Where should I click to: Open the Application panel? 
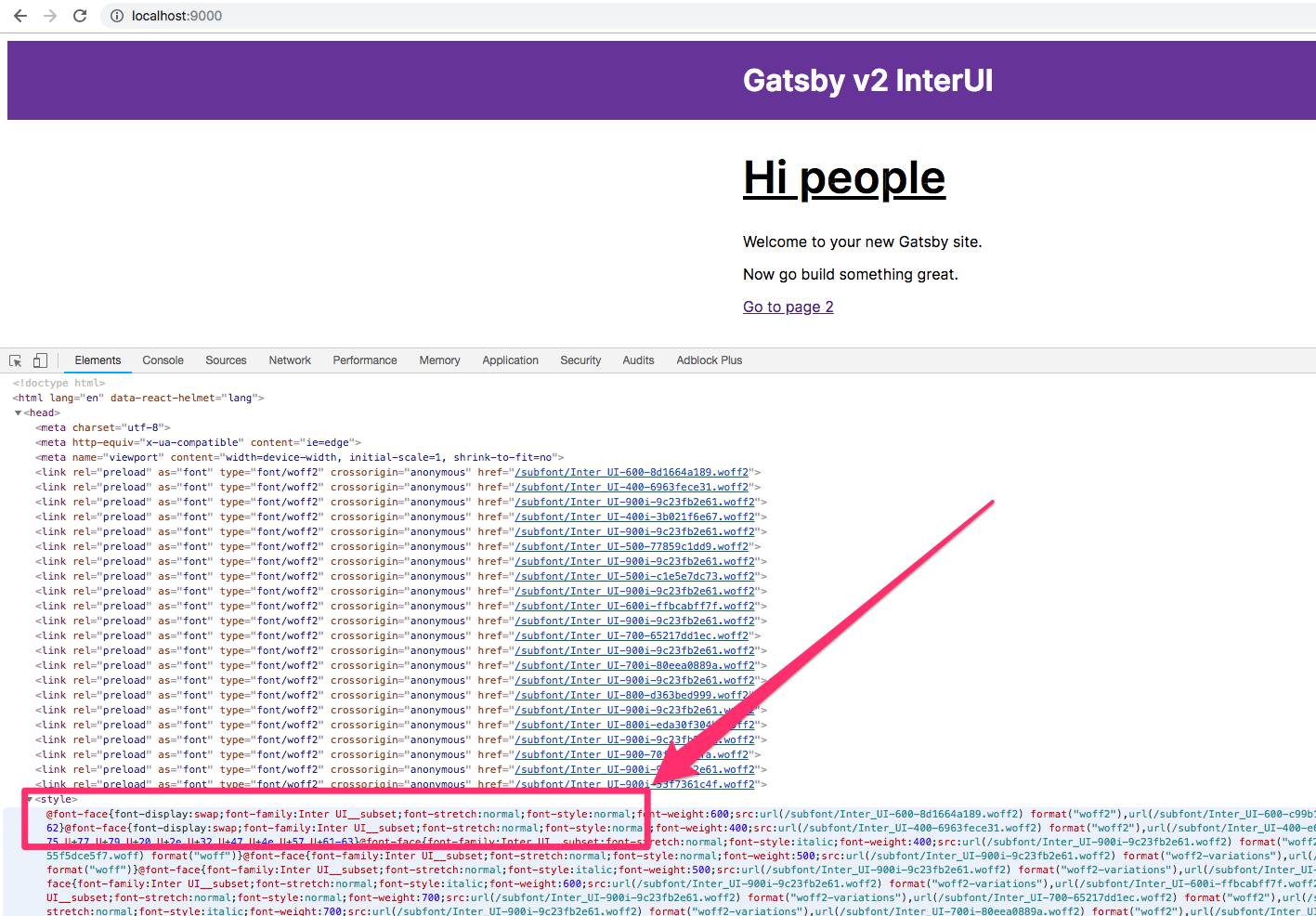(x=510, y=360)
